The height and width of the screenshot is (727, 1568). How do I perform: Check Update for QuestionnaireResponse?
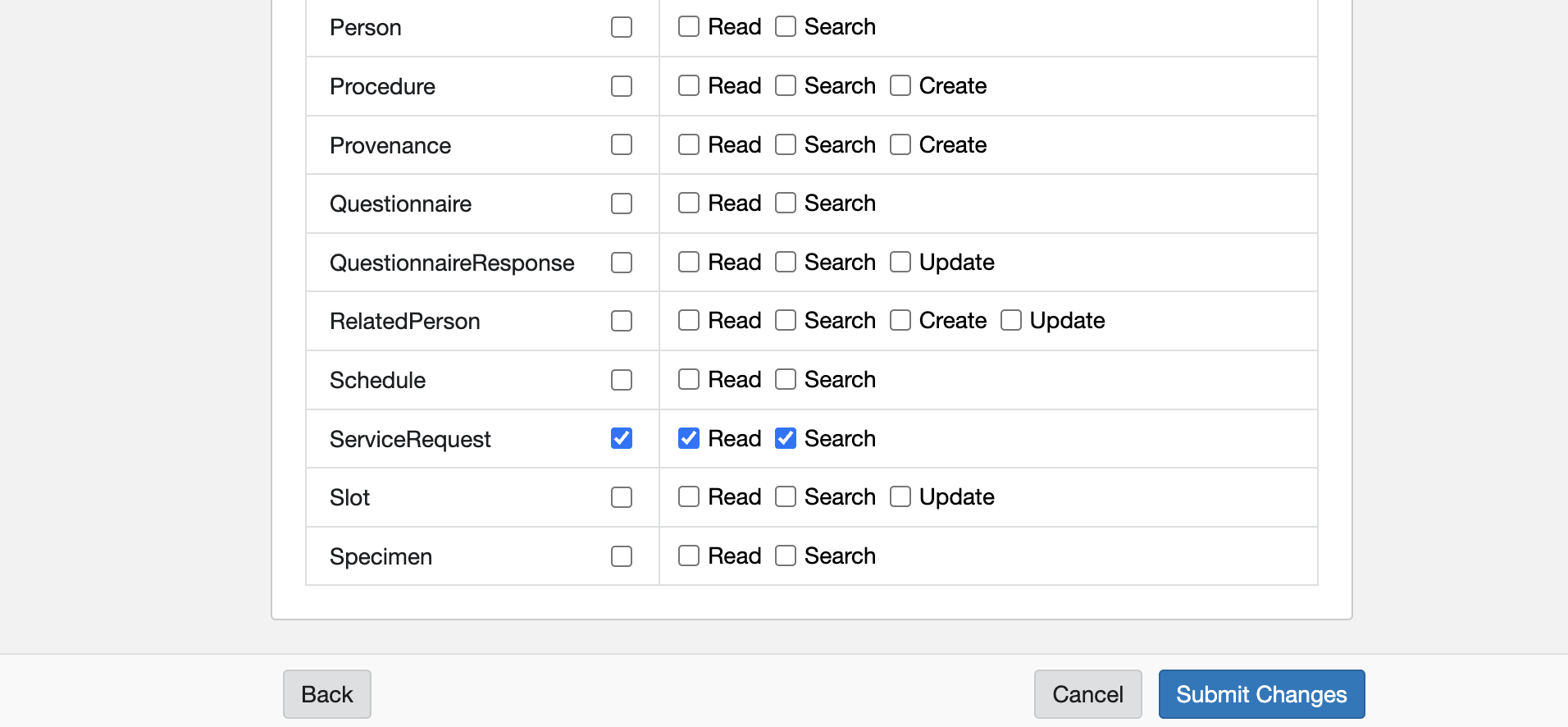click(900, 262)
